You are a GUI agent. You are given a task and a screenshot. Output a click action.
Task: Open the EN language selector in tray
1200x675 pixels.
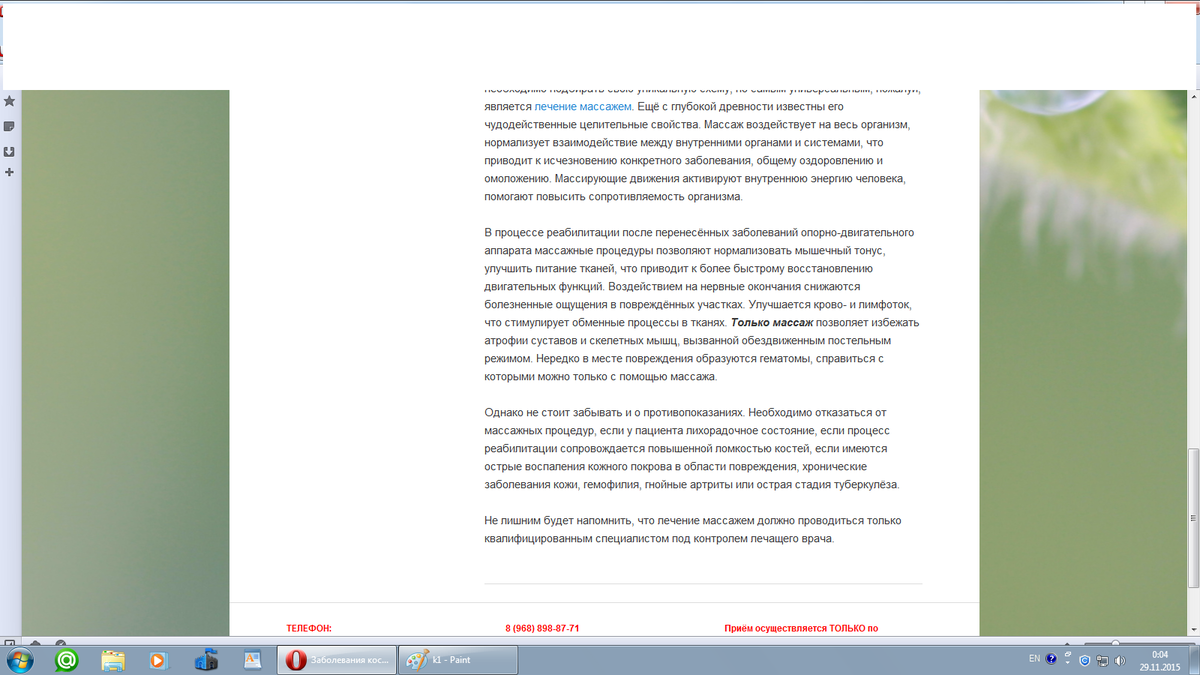coord(1034,660)
